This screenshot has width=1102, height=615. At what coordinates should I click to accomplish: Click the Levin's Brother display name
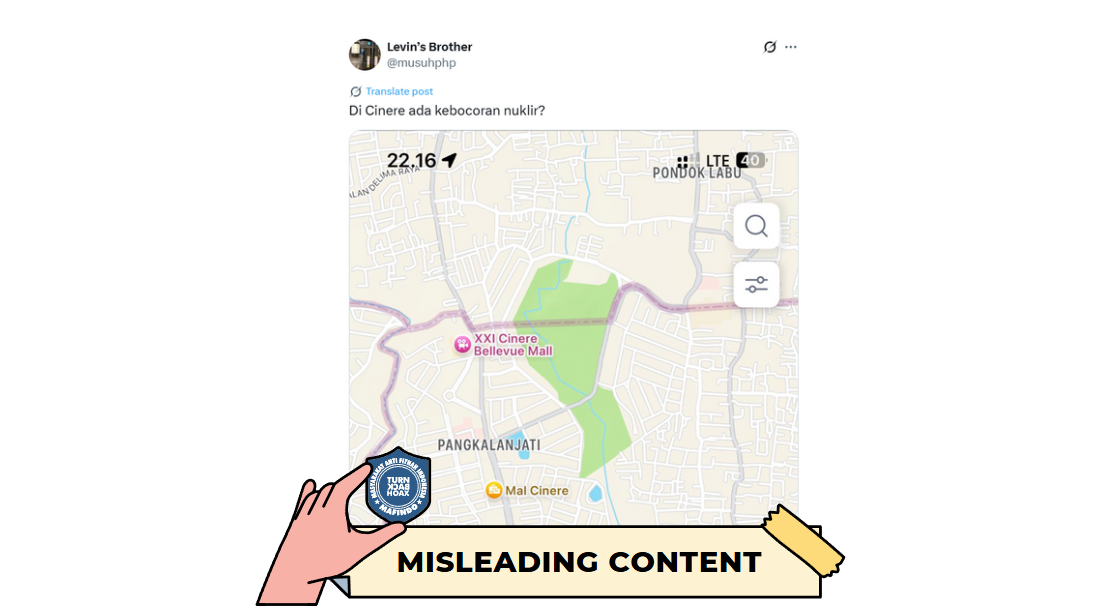coord(429,46)
